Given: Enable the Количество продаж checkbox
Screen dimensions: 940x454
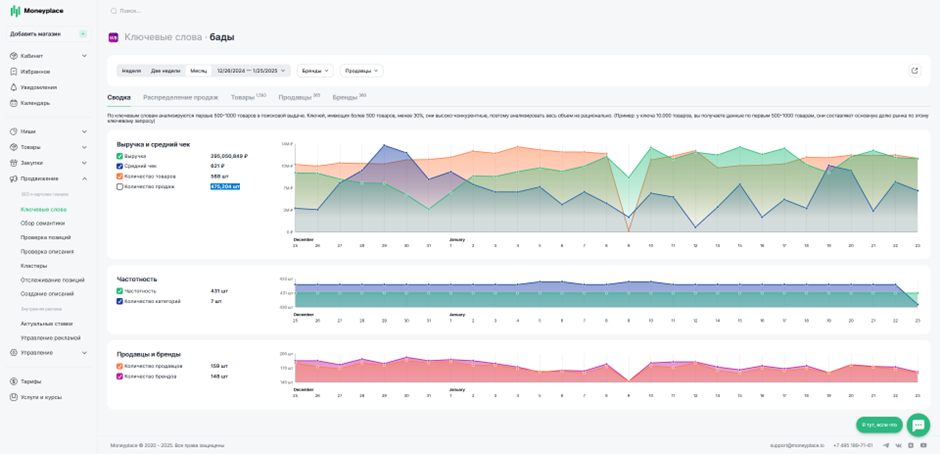Looking at the screenshot, I should pyautogui.click(x=120, y=187).
